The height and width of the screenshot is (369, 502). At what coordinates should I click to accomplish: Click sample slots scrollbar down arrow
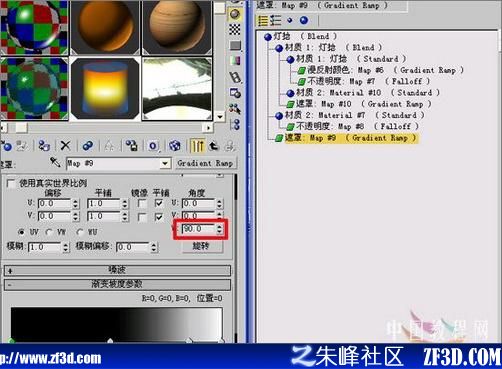[220, 117]
